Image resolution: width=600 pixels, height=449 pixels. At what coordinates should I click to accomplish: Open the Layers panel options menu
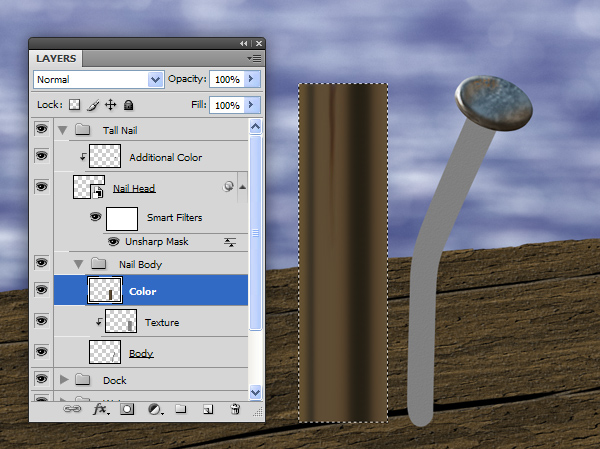tap(254, 59)
